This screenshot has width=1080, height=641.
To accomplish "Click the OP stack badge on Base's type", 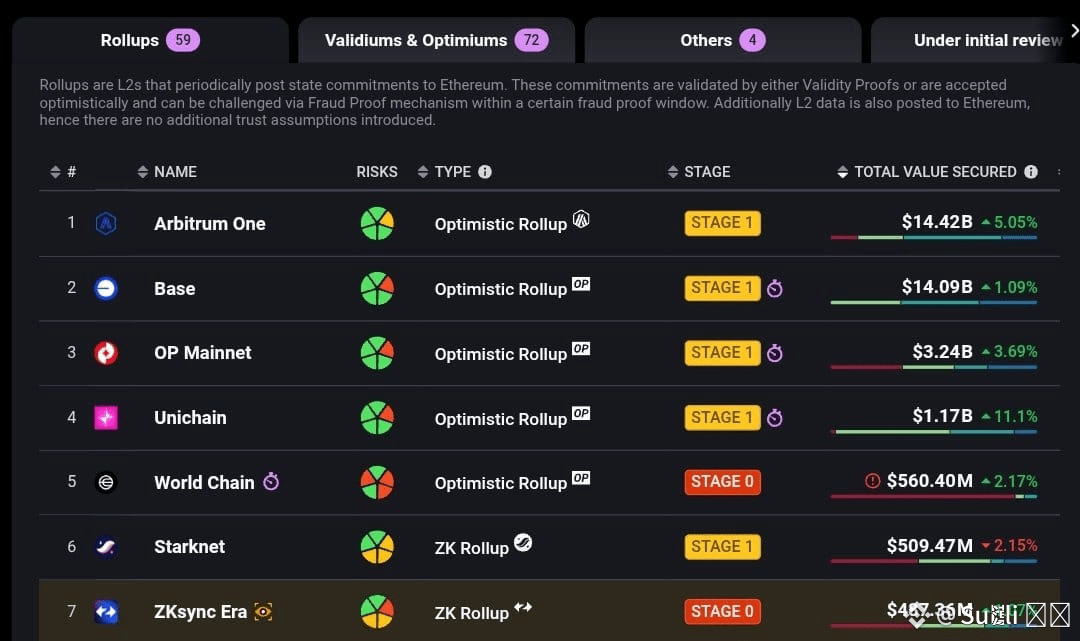I will click(x=581, y=284).
